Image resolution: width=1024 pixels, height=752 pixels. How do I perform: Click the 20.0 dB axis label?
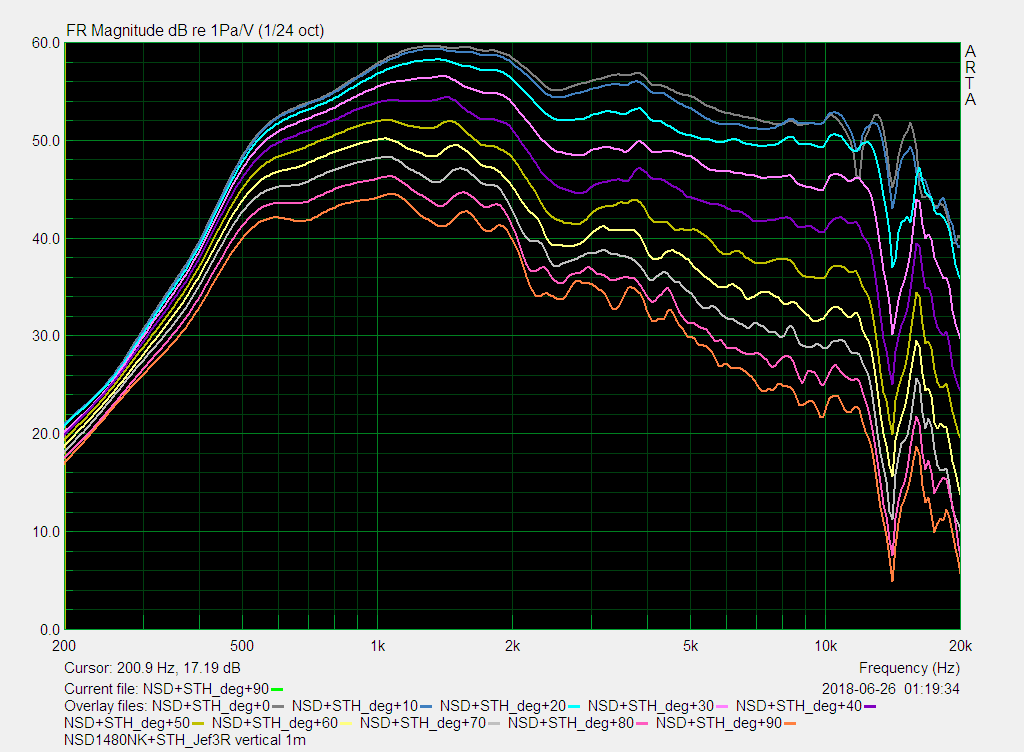coord(46,434)
